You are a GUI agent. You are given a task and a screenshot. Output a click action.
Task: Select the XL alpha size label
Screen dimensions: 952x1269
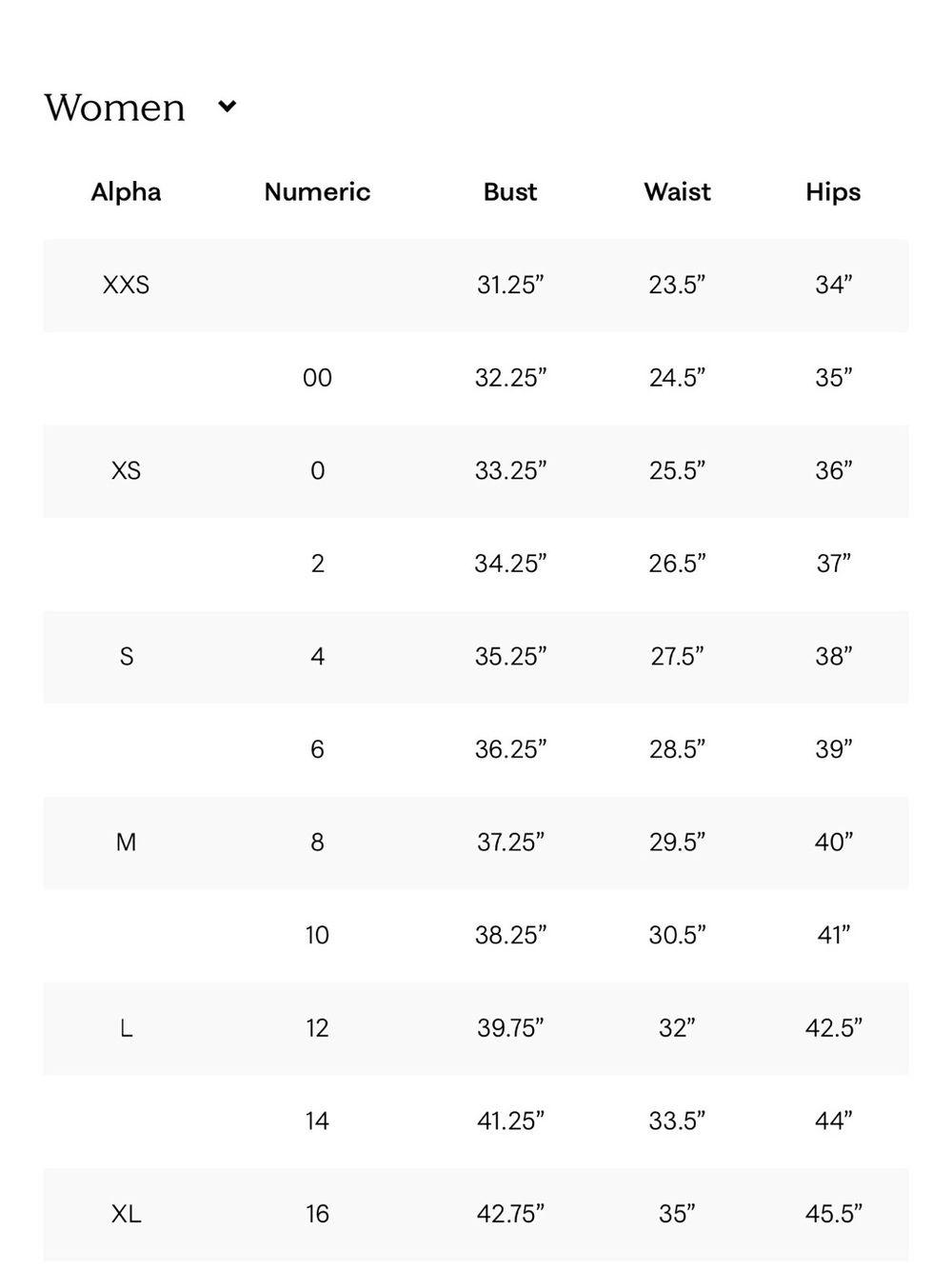[126, 1213]
